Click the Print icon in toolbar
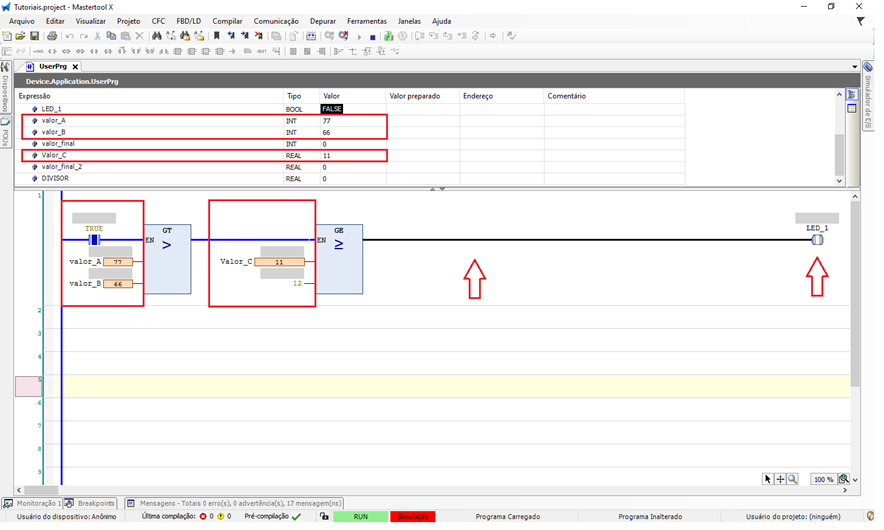884x530 pixels. click(52, 36)
